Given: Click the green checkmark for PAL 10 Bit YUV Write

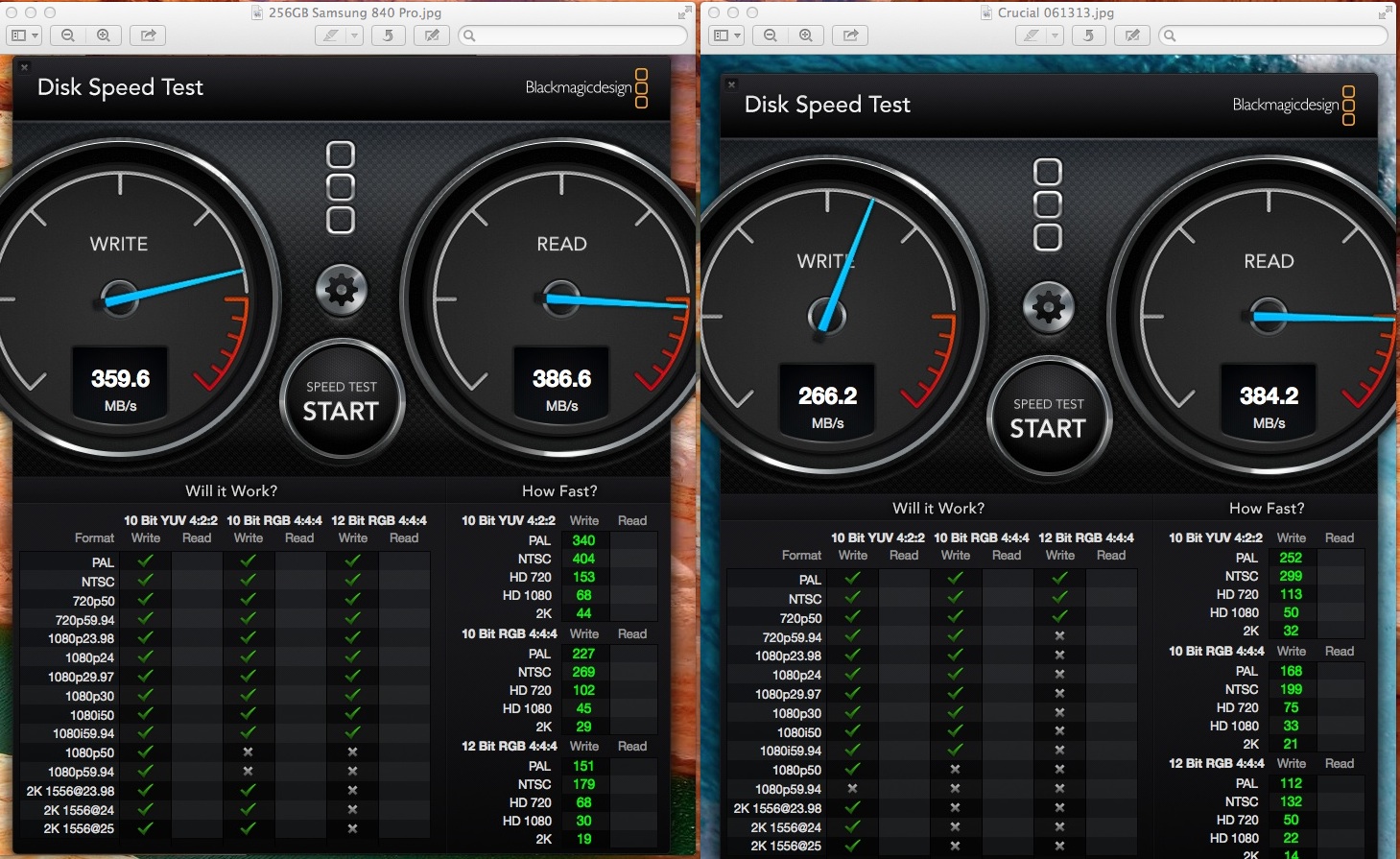Looking at the screenshot, I should (x=146, y=562).
